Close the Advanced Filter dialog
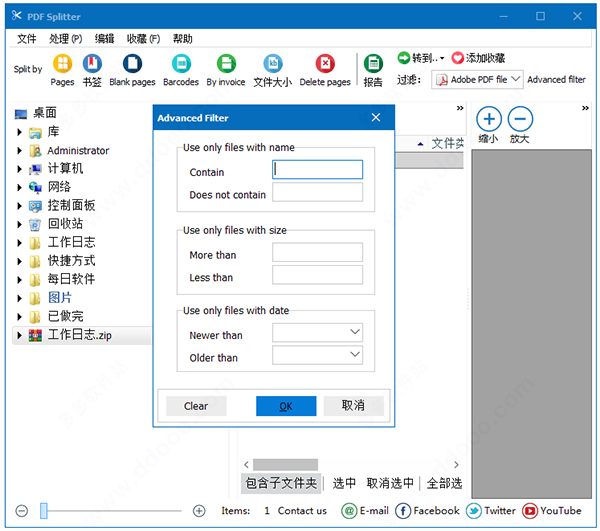Image resolution: width=600 pixels, height=531 pixels. pyautogui.click(x=376, y=117)
